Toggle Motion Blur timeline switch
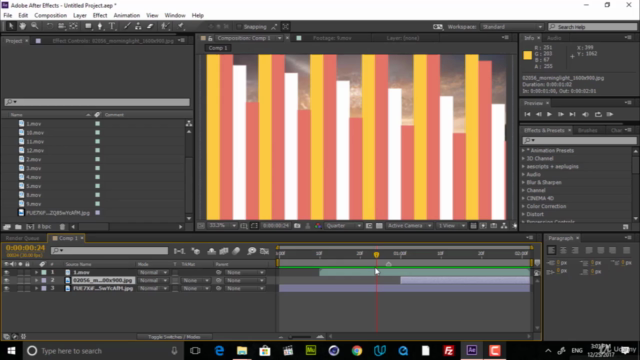Viewport: 640px width, 360px height. click(x=236, y=251)
